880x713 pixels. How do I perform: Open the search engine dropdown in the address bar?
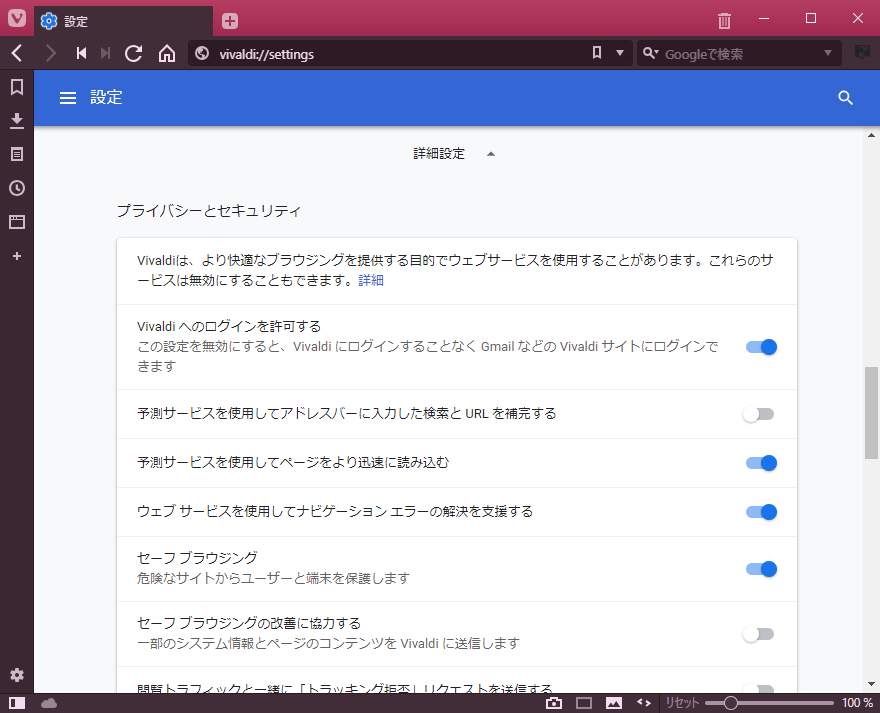[826, 53]
